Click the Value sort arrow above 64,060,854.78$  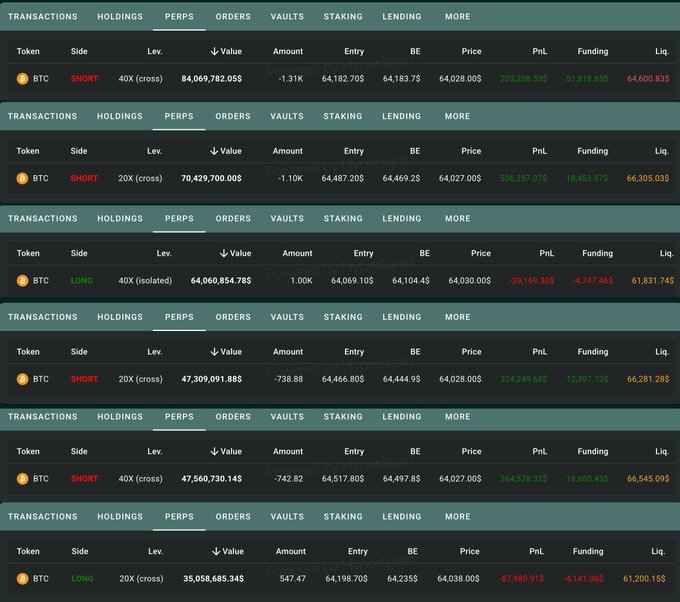pyautogui.click(x=224, y=253)
